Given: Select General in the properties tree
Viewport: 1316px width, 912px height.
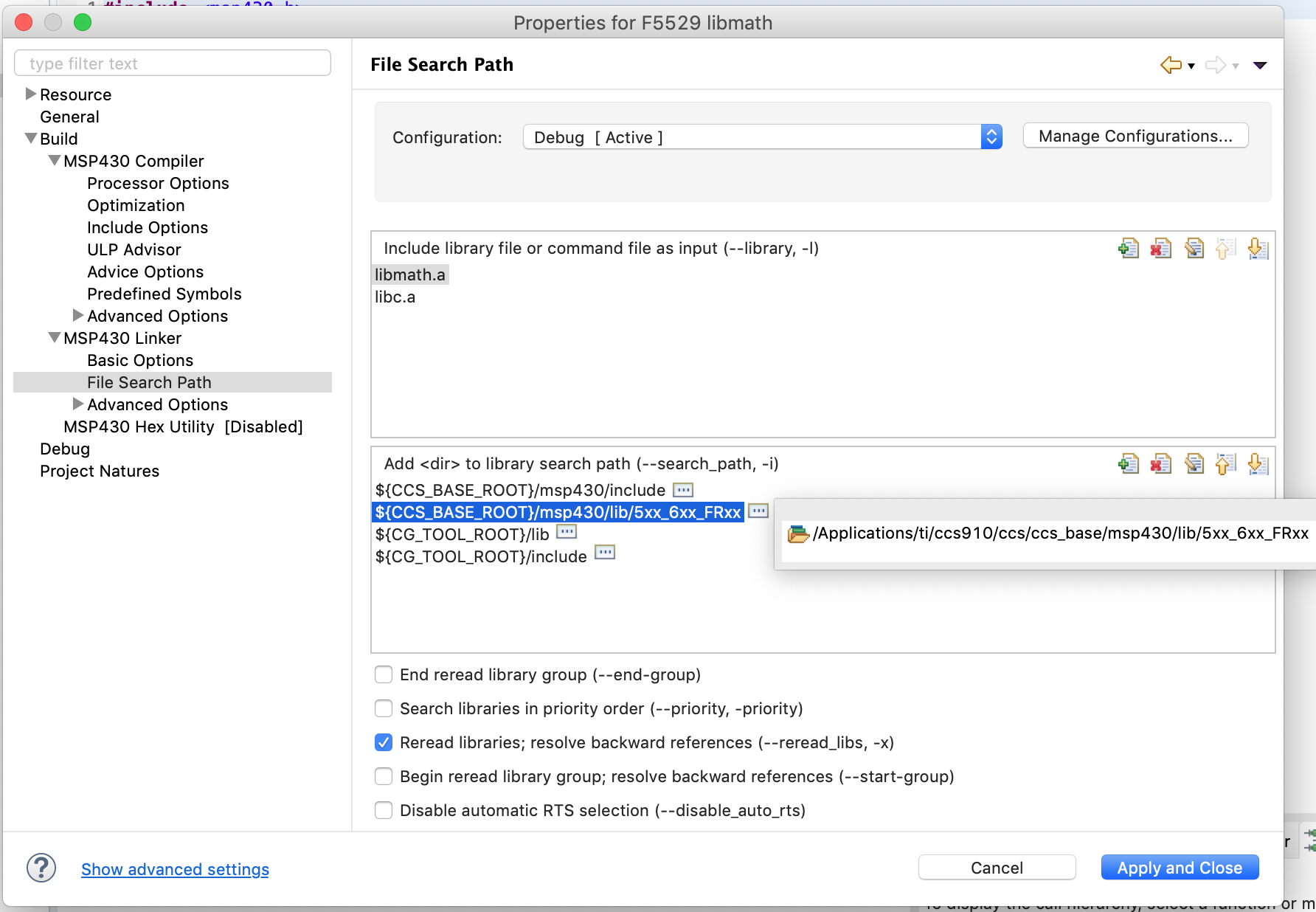Looking at the screenshot, I should [69, 117].
